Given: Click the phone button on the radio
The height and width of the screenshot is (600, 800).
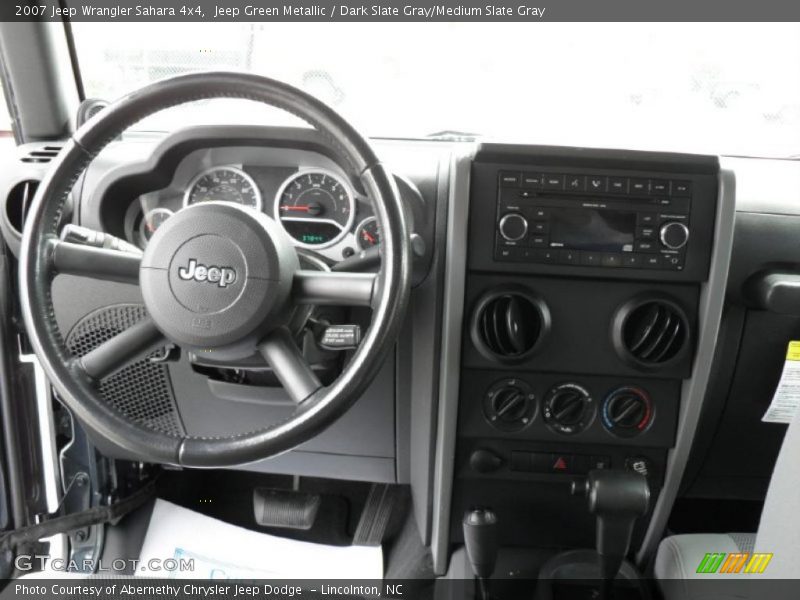Looking at the screenshot, I should (596, 183).
